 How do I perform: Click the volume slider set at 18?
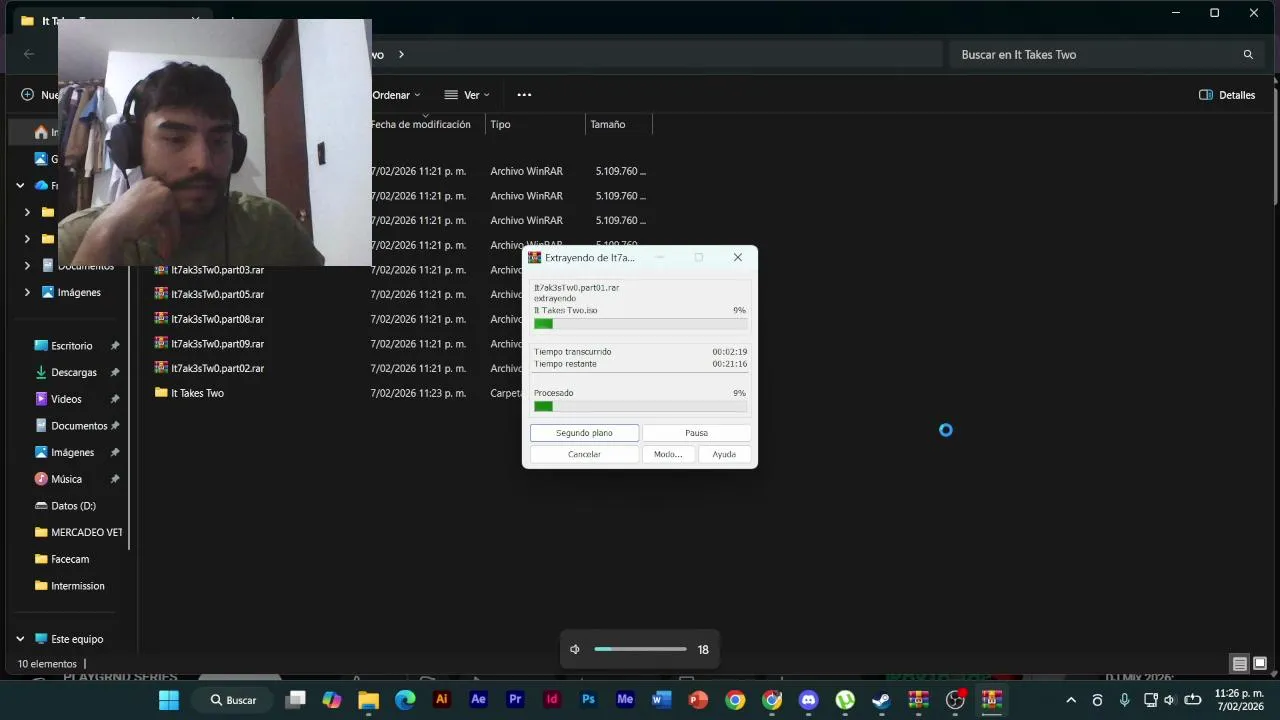pyautogui.click(x=640, y=650)
